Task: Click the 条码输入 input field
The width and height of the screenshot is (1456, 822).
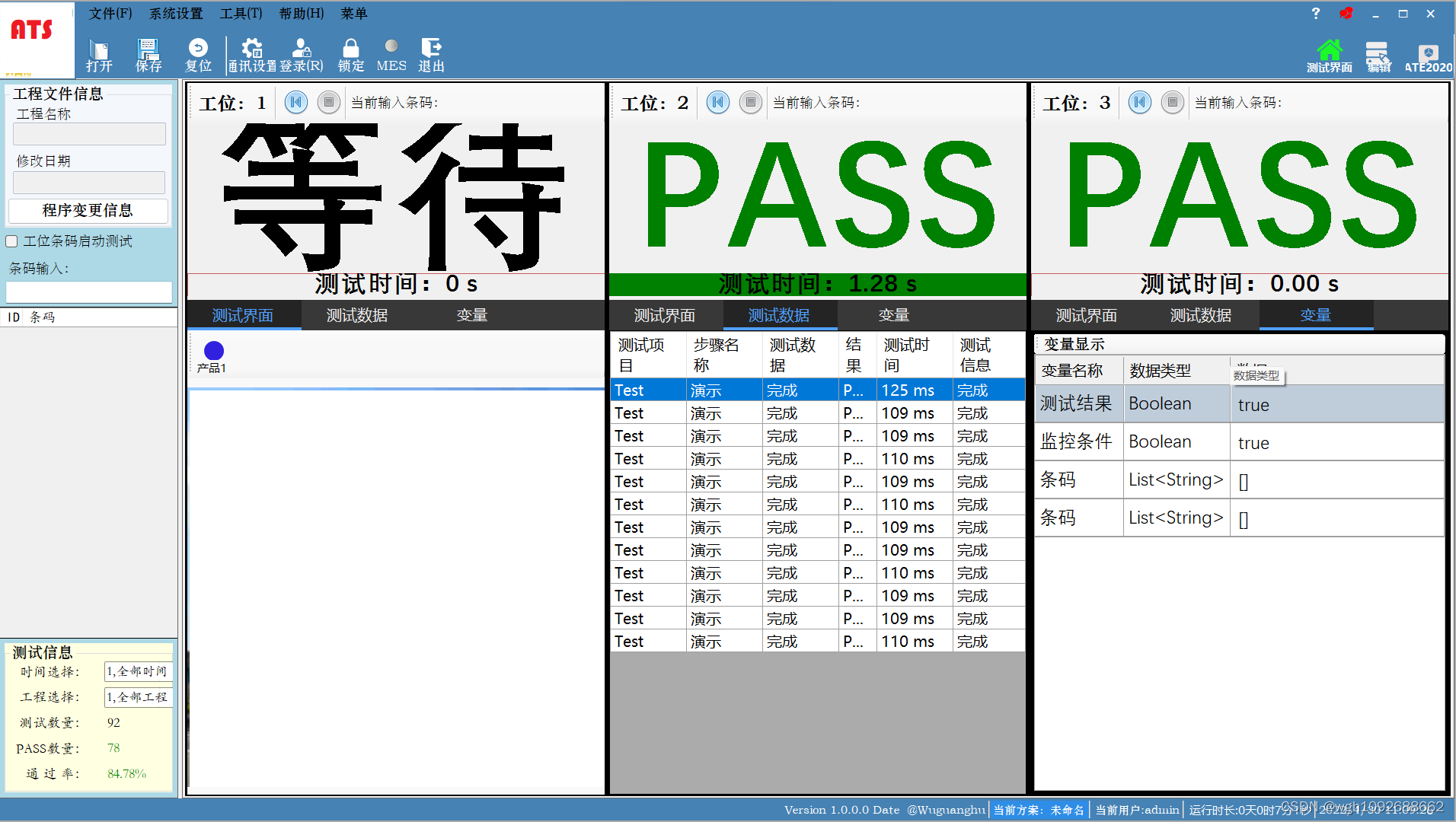Action: (x=88, y=292)
